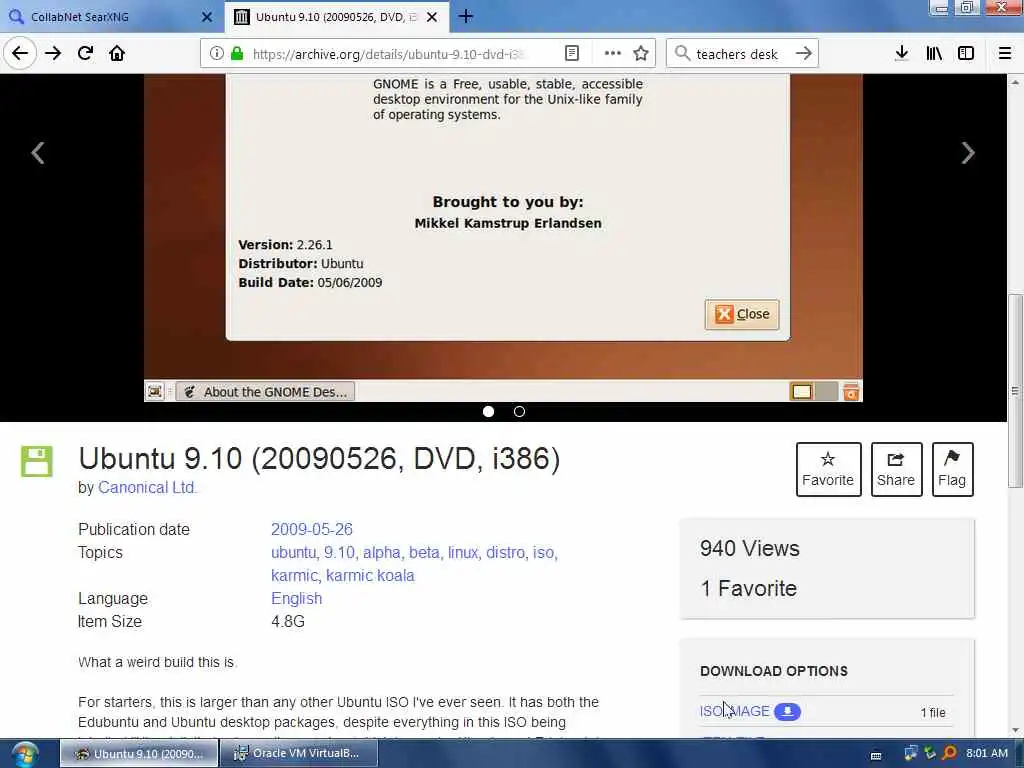Image resolution: width=1024 pixels, height=768 pixels.
Task: Open the ubuntu topic link
Action: pos(294,552)
